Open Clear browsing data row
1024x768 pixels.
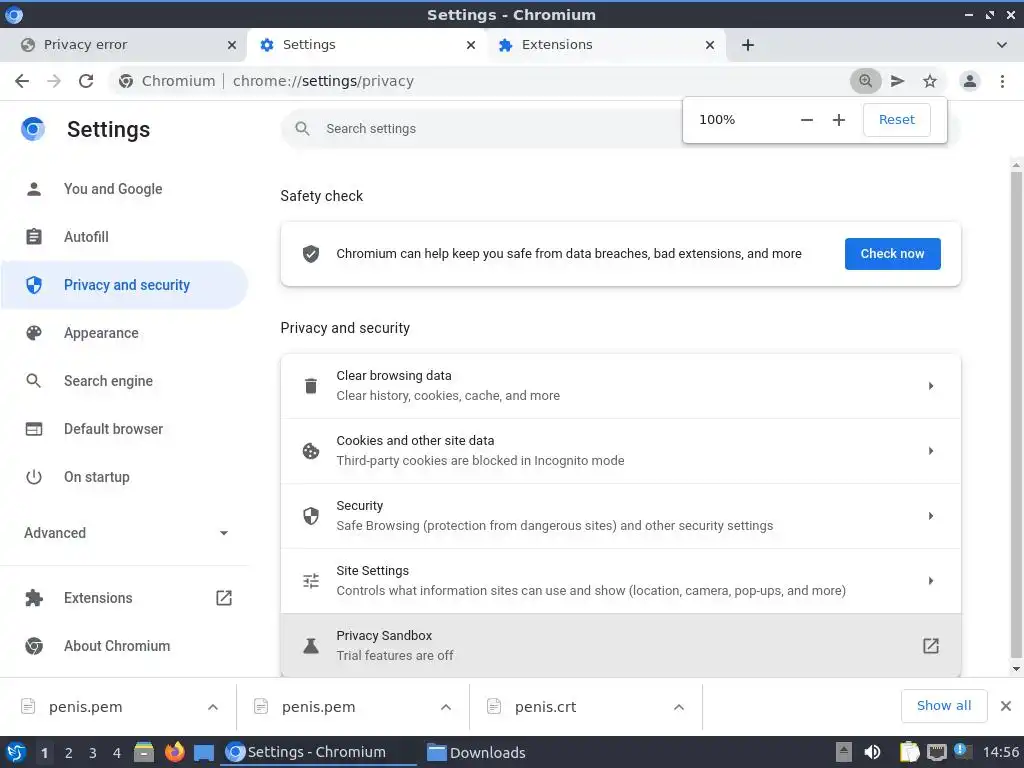tap(620, 386)
